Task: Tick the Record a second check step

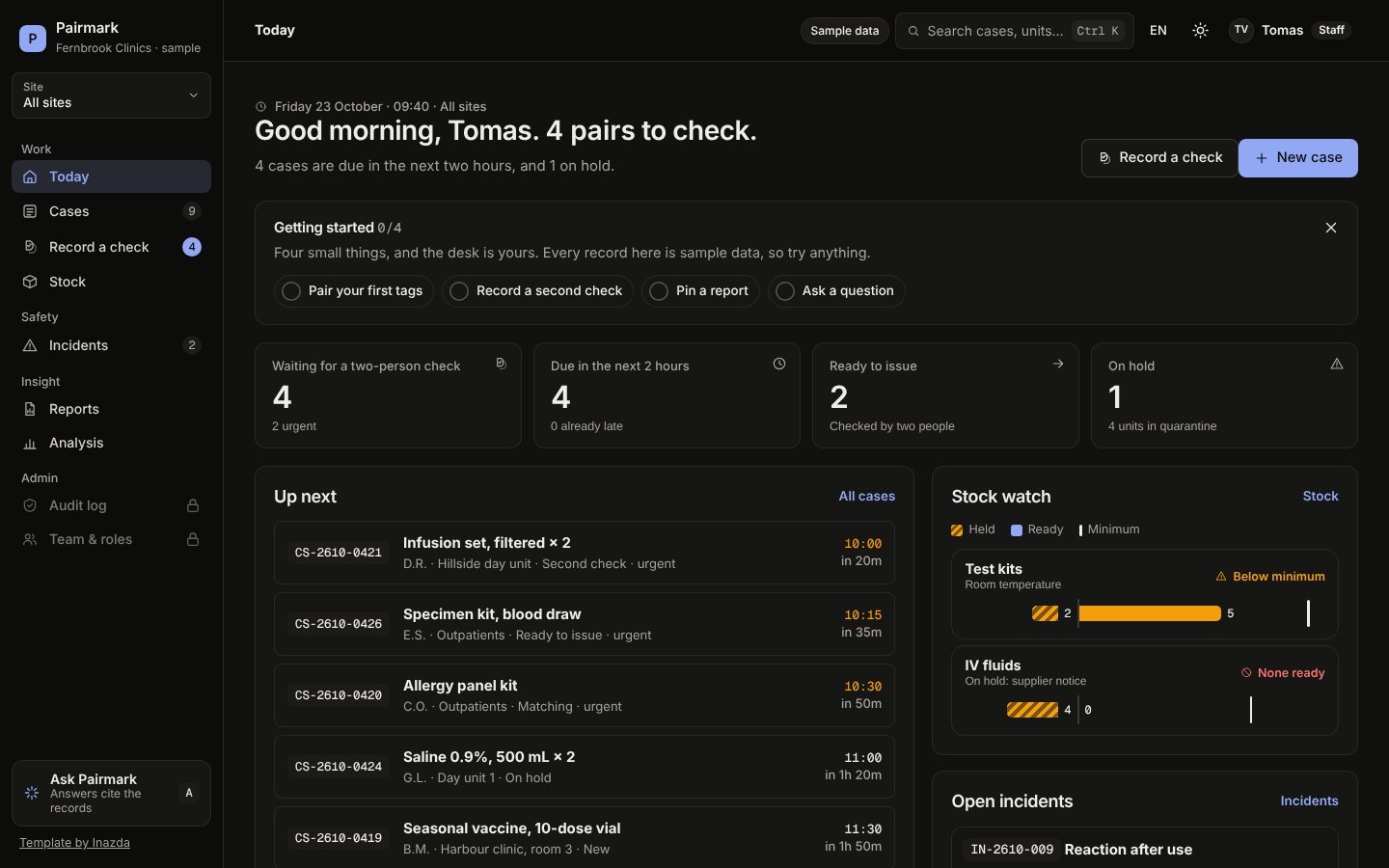Action: [x=538, y=291]
